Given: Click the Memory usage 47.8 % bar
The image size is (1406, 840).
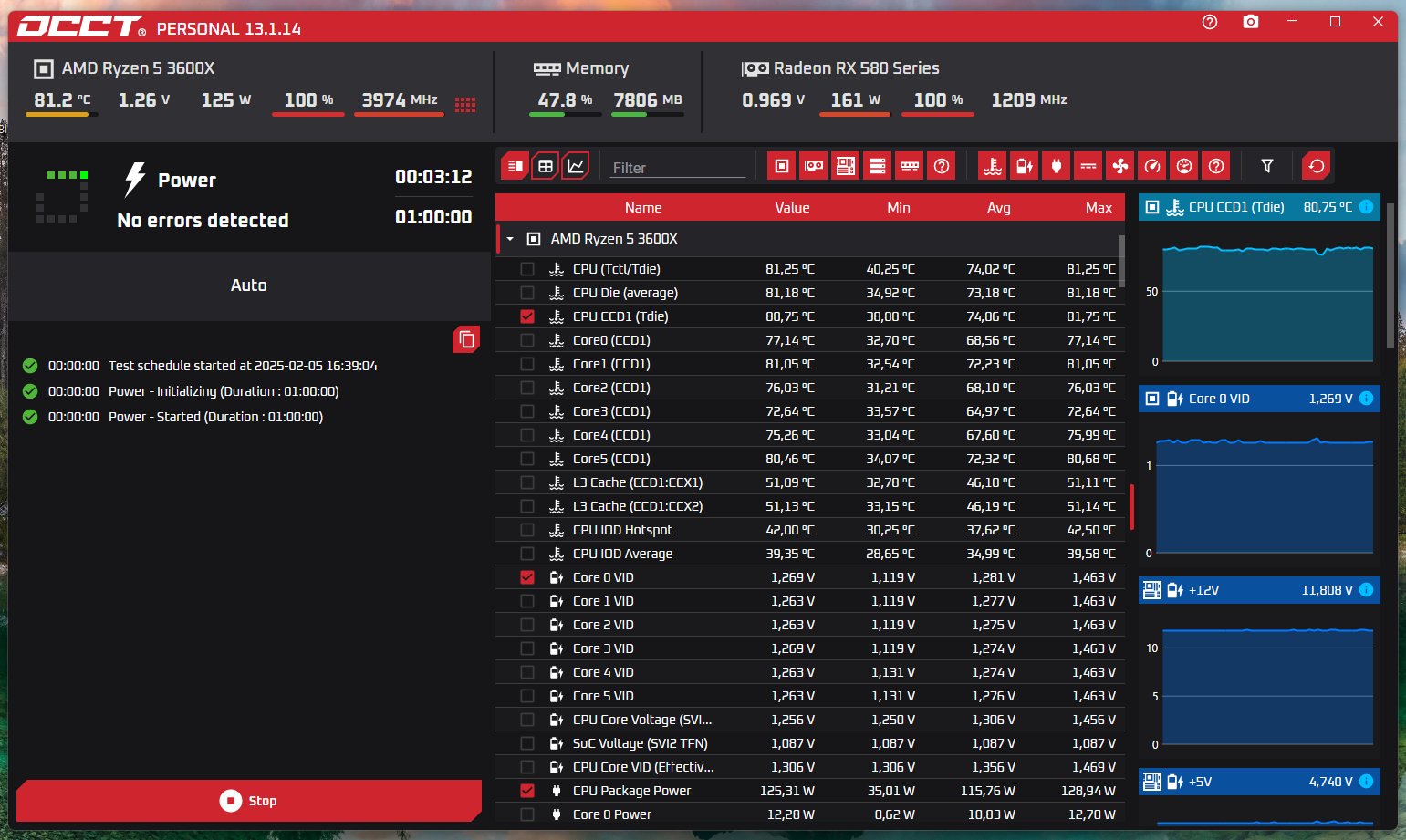Looking at the screenshot, I should pyautogui.click(x=565, y=115).
